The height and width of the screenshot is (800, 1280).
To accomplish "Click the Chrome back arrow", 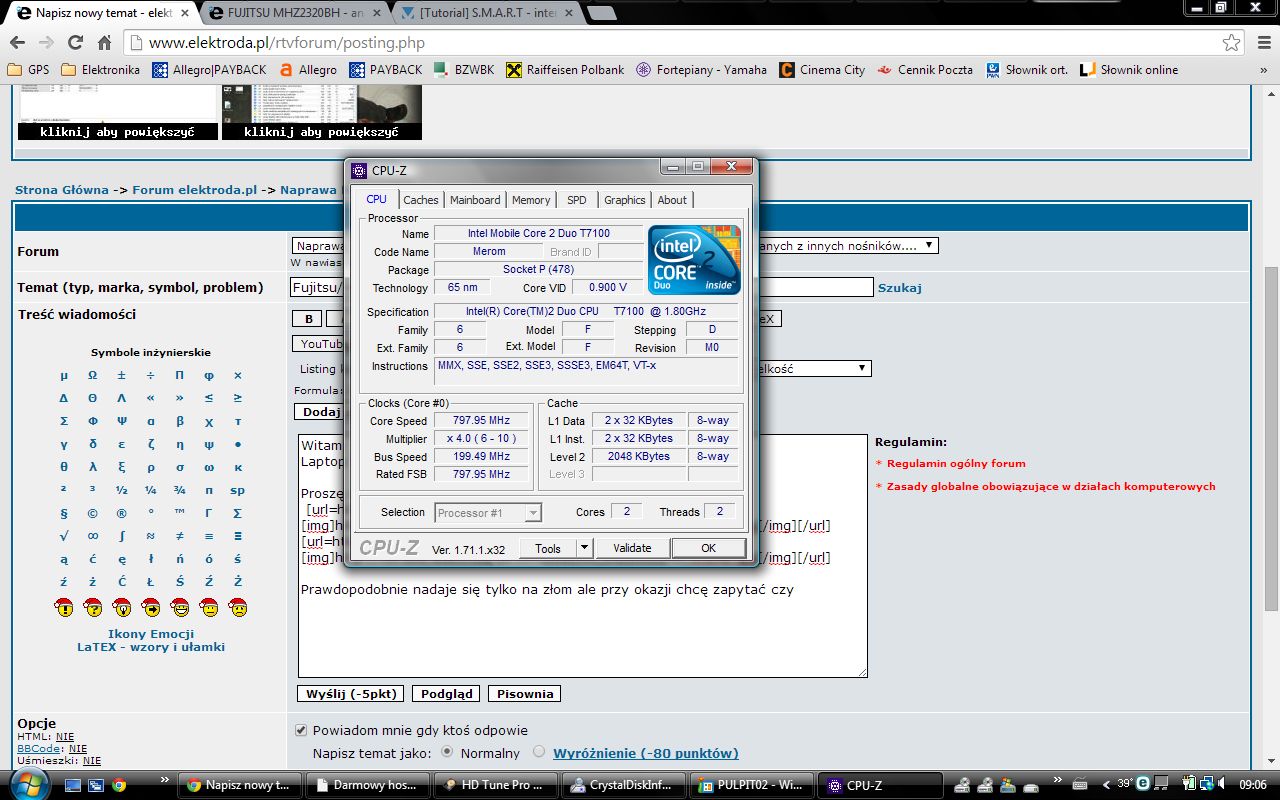I will 17,42.
